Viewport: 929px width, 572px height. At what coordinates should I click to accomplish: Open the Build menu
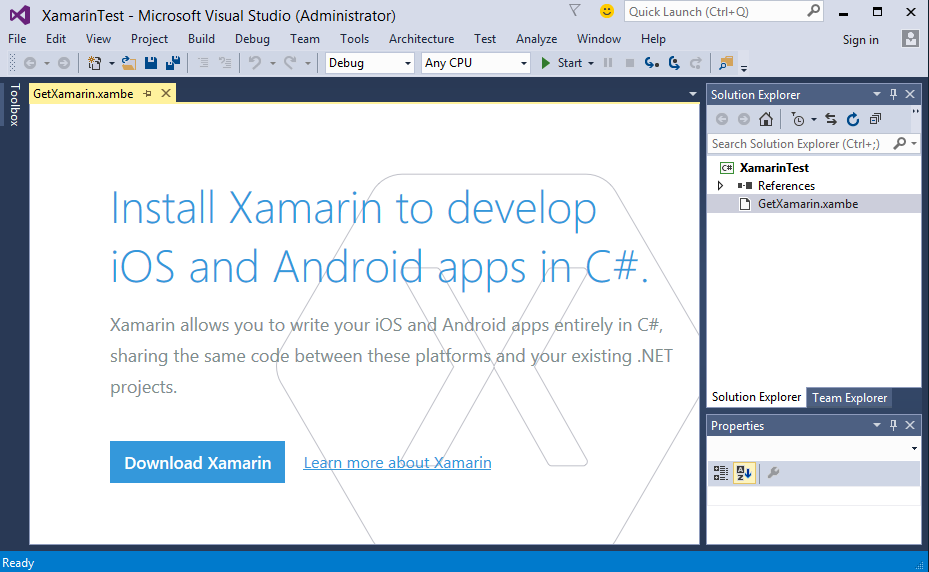tap(201, 39)
